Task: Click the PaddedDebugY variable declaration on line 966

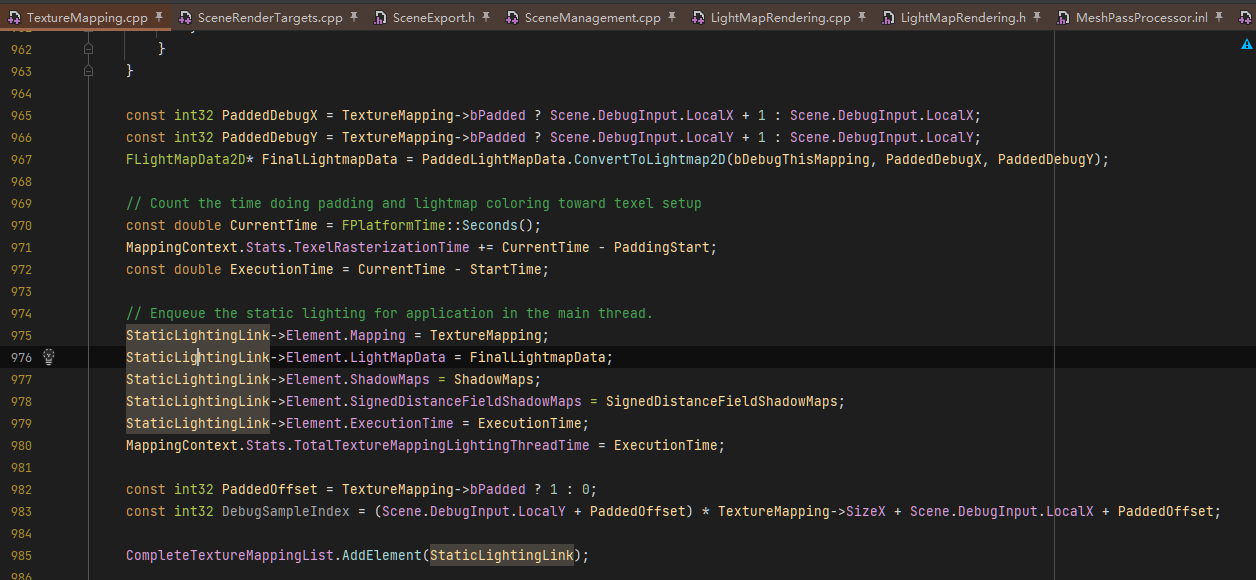Action: pyautogui.click(x=270, y=137)
